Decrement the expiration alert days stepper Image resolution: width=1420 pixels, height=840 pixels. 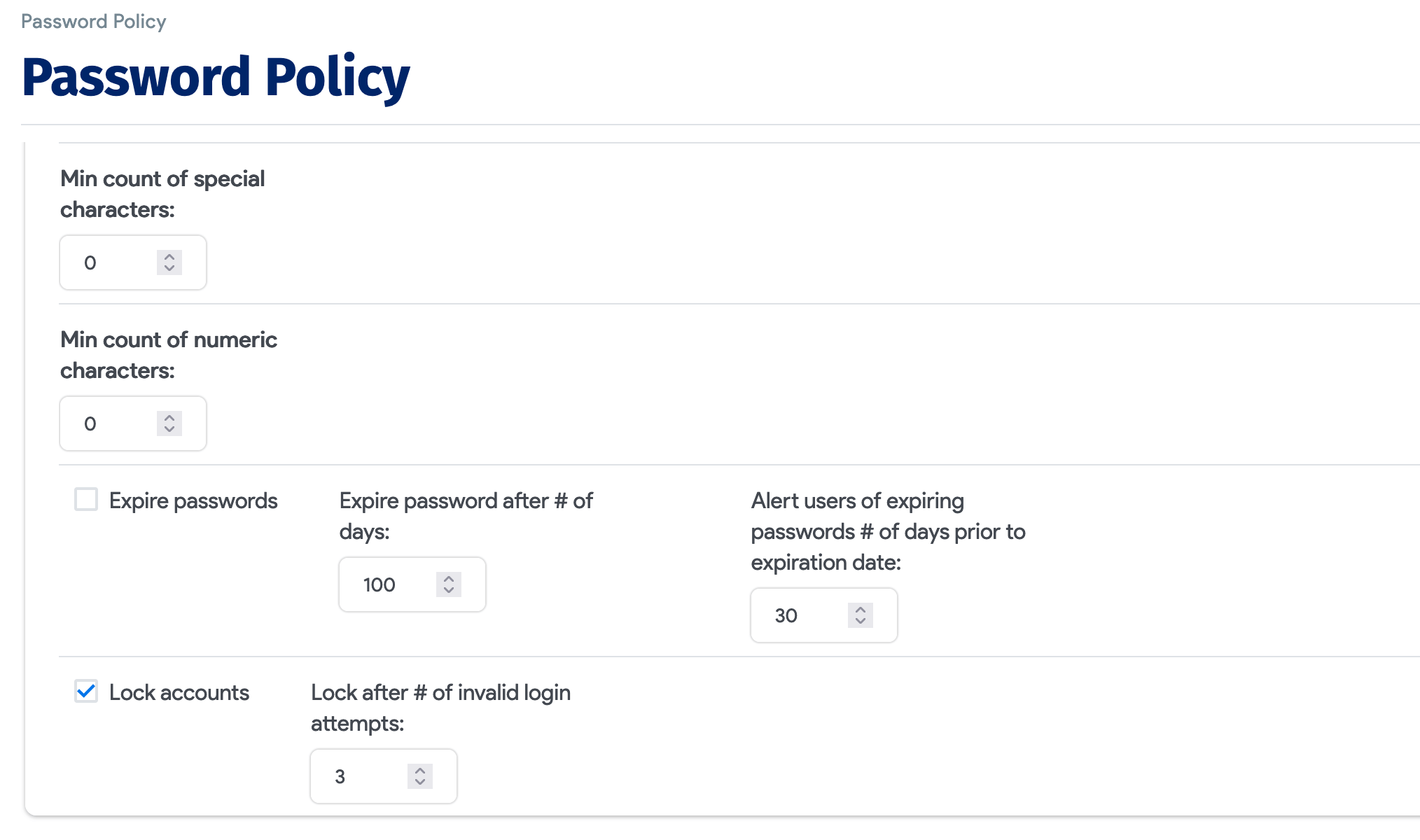click(859, 621)
